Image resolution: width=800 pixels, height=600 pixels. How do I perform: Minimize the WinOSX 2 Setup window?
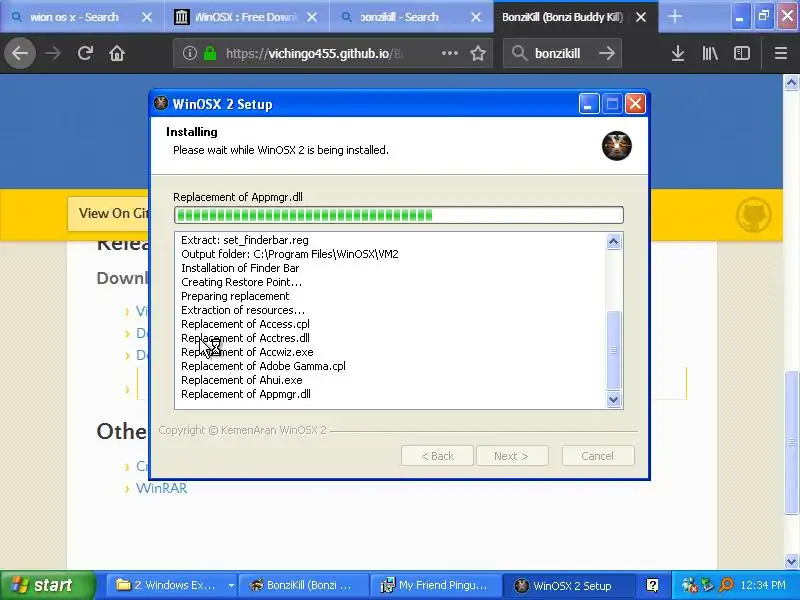point(589,104)
